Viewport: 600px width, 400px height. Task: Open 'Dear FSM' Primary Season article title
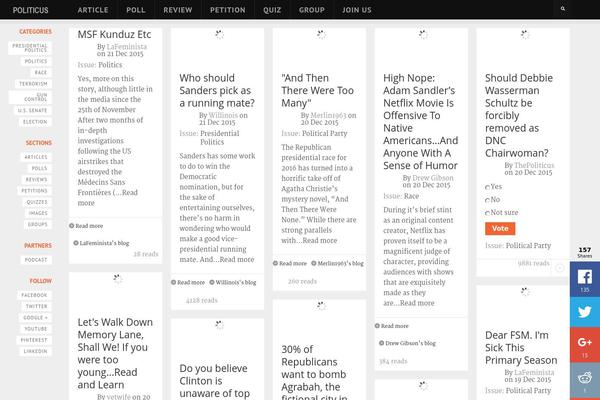point(521,348)
